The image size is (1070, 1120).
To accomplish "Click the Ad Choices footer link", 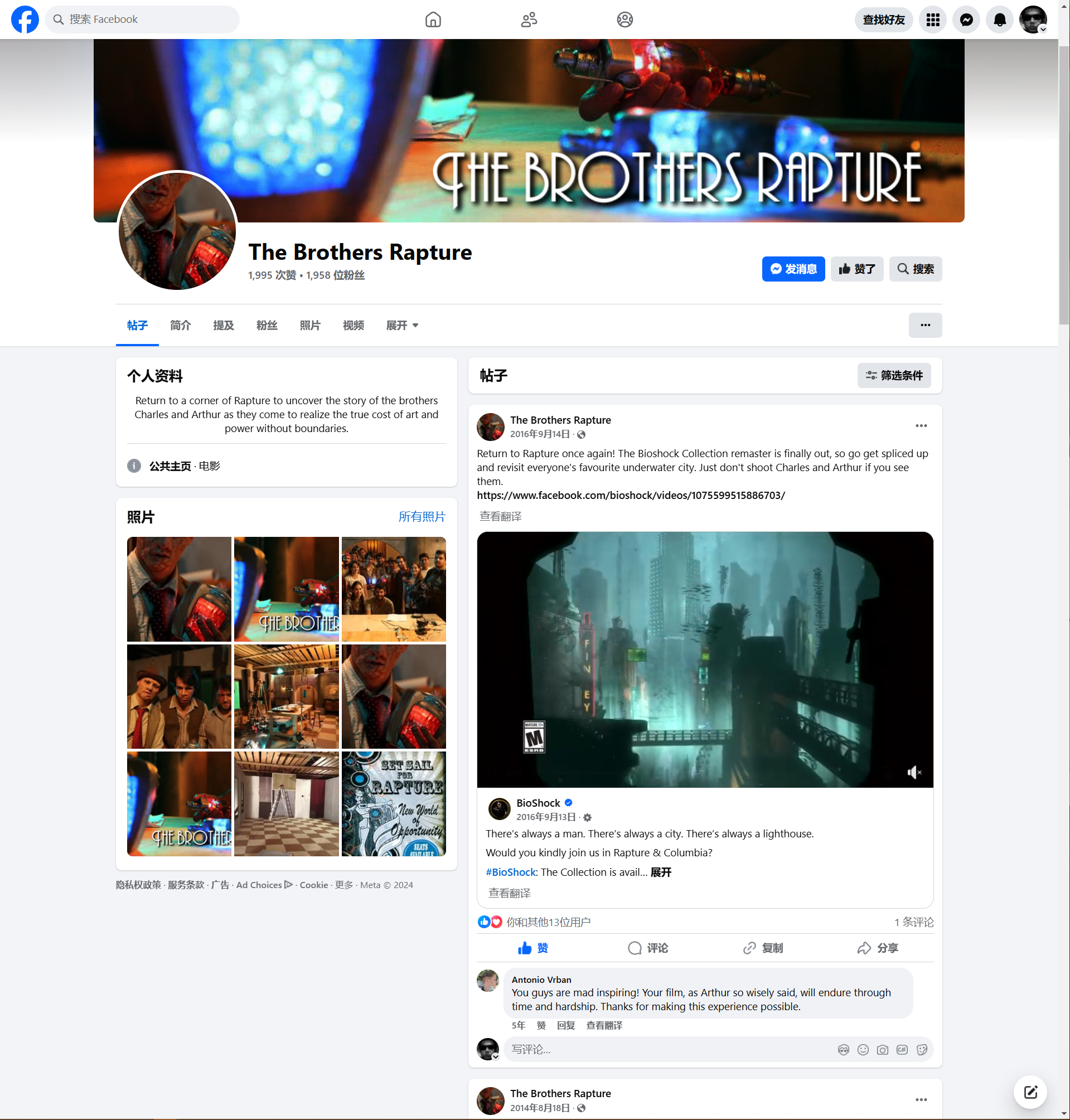I will click(x=264, y=885).
